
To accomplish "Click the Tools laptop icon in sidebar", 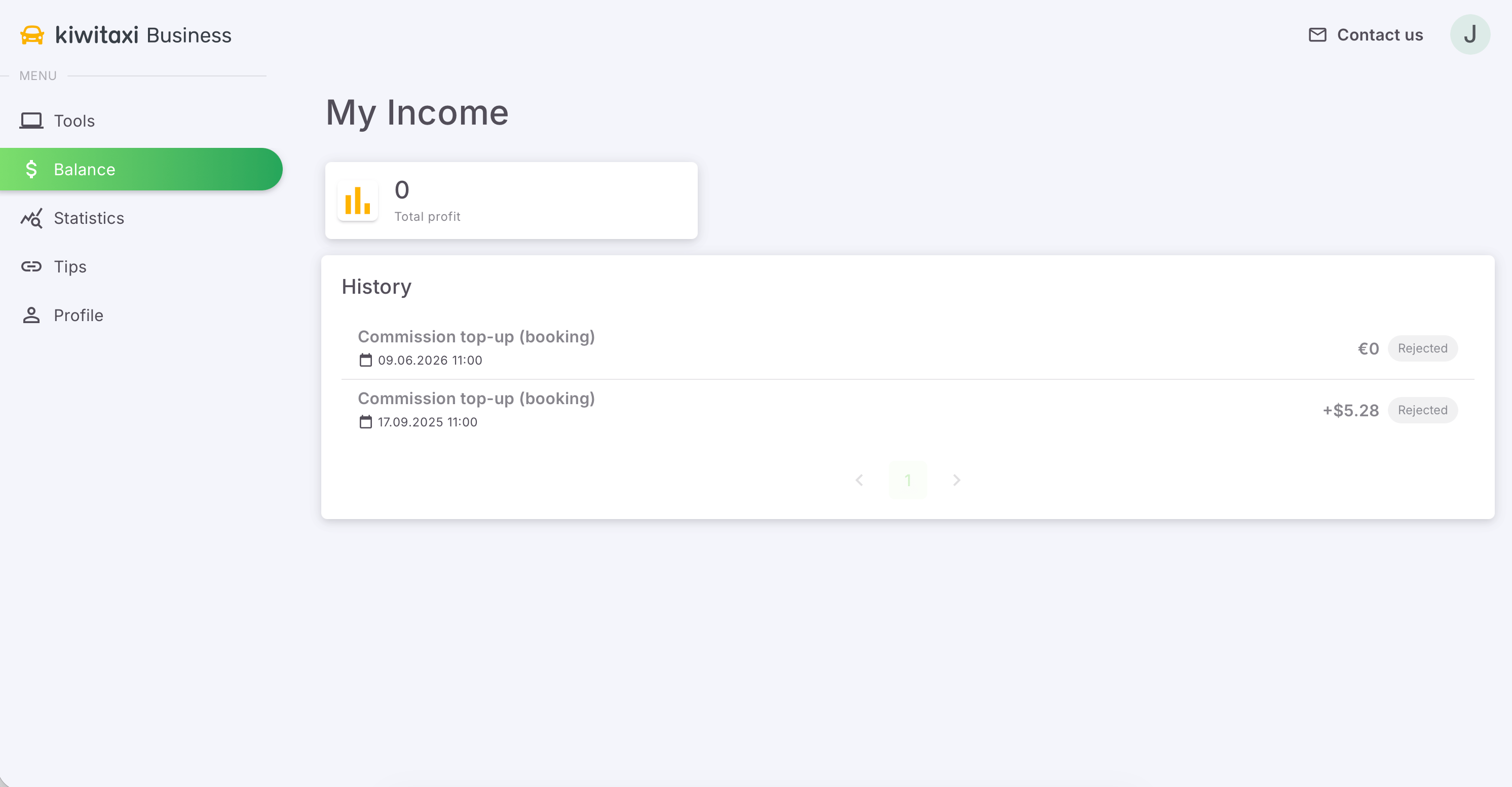I will coord(31,121).
